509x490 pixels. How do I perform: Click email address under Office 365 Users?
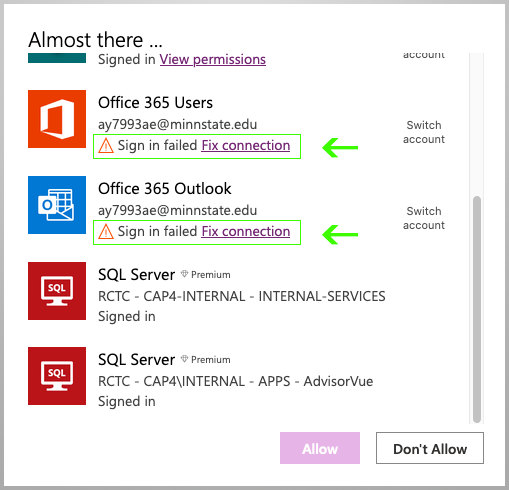click(x=178, y=125)
